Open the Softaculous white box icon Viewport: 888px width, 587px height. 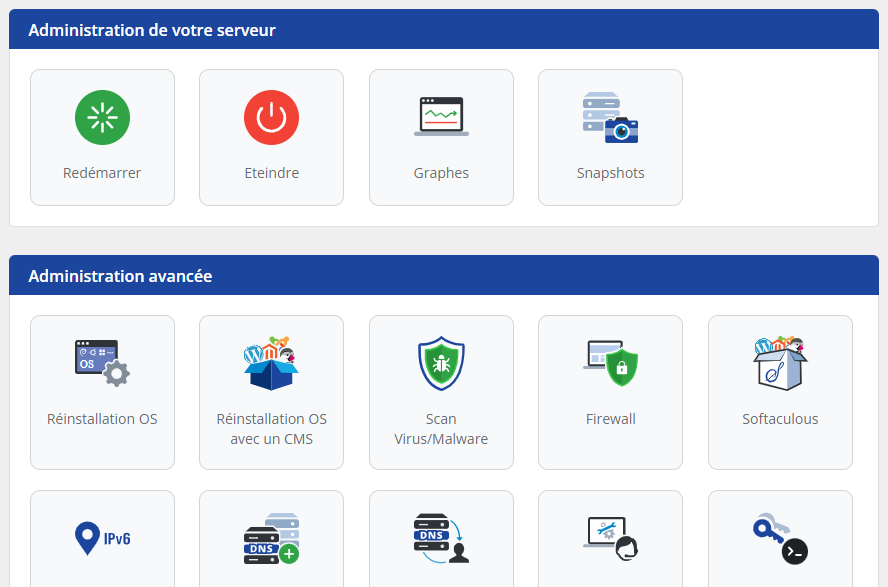tap(780, 363)
